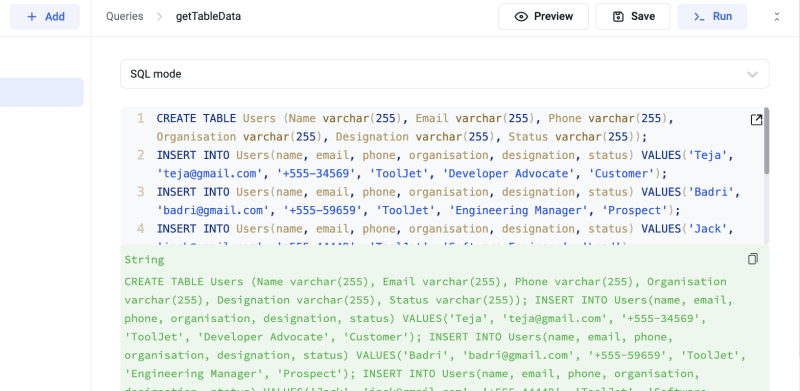800x391 pixels.
Task: Click the code editor vertical scrollbar
Action: [766, 141]
